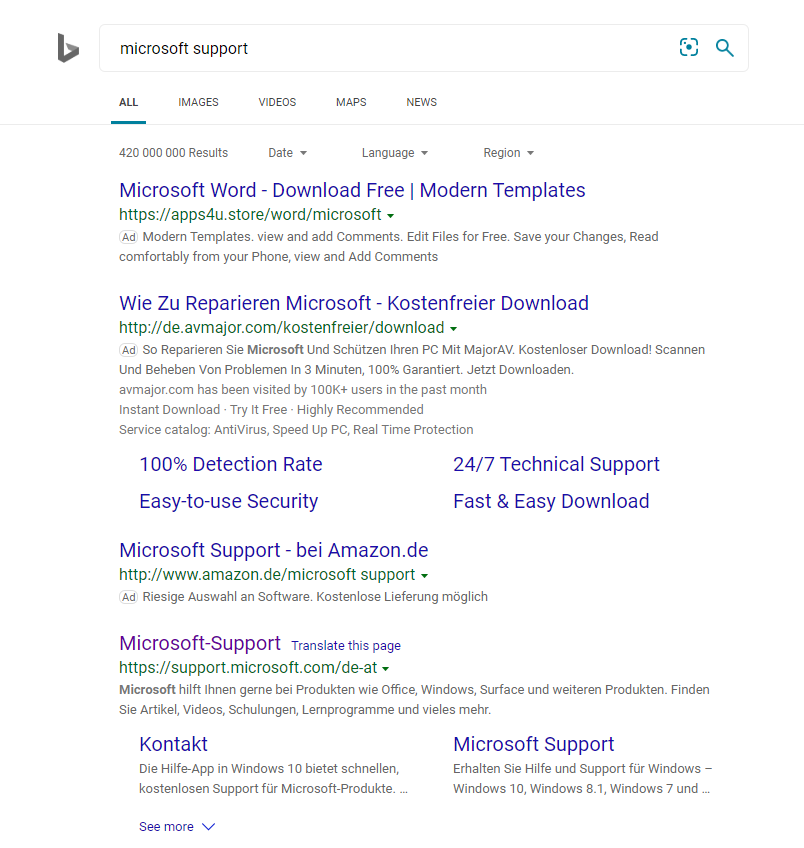Screen dimensions: 804x848
Task: Open the NEWS tab
Action: (x=422, y=102)
